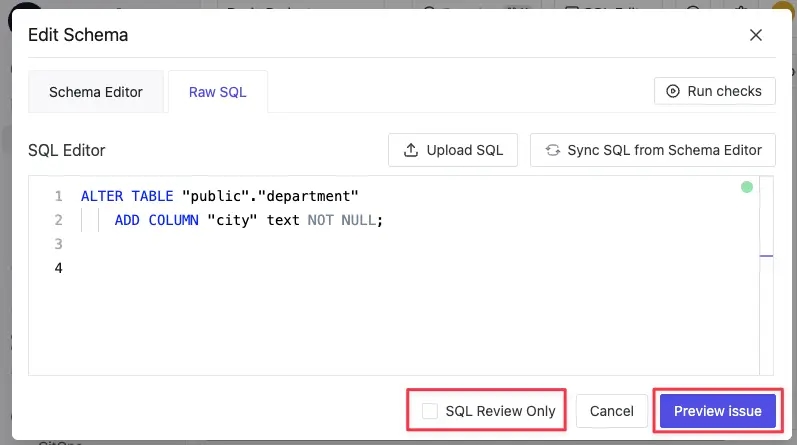The height and width of the screenshot is (445, 797).
Task: Switch to the Schema Editor tab
Action: point(96,92)
